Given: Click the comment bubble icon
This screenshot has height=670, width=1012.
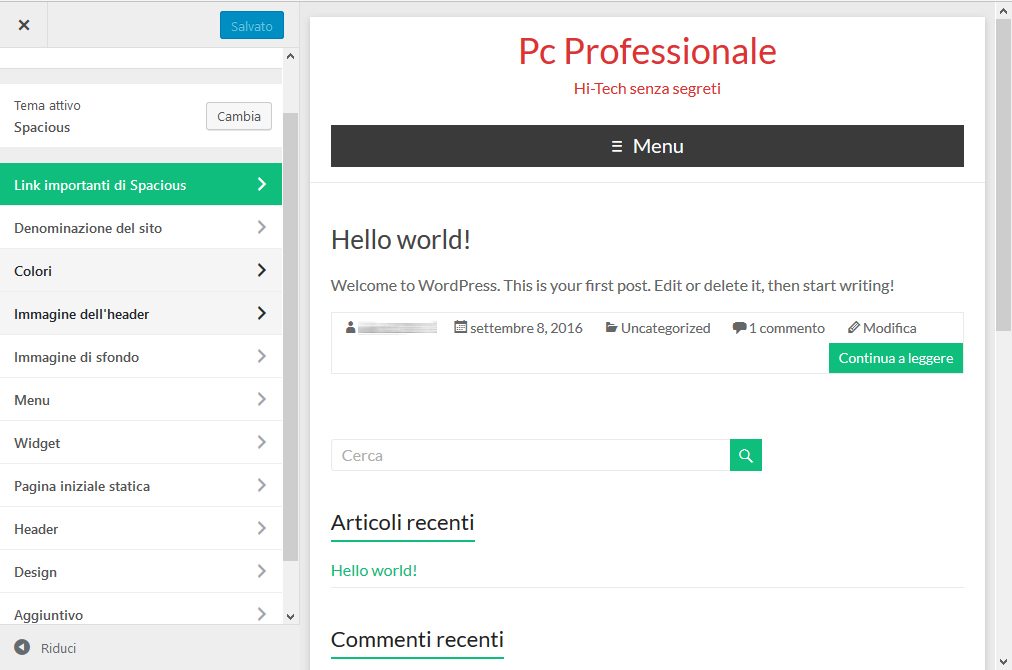Looking at the screenshot, I should [739, 328].
